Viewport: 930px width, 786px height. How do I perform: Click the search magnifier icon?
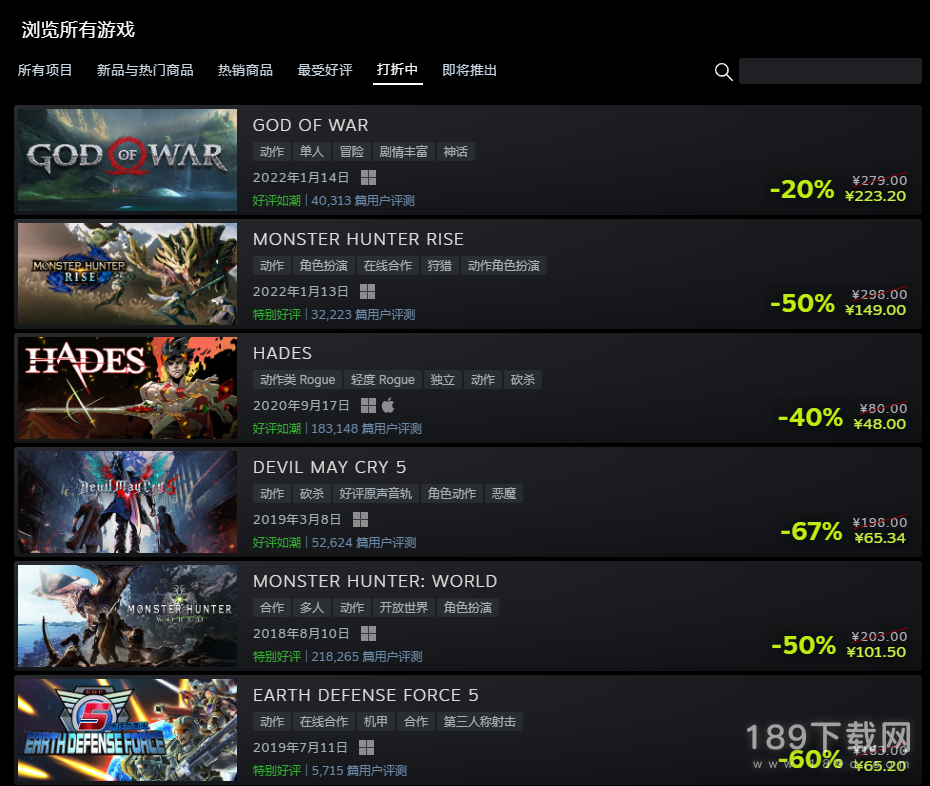tap(723, 72)
